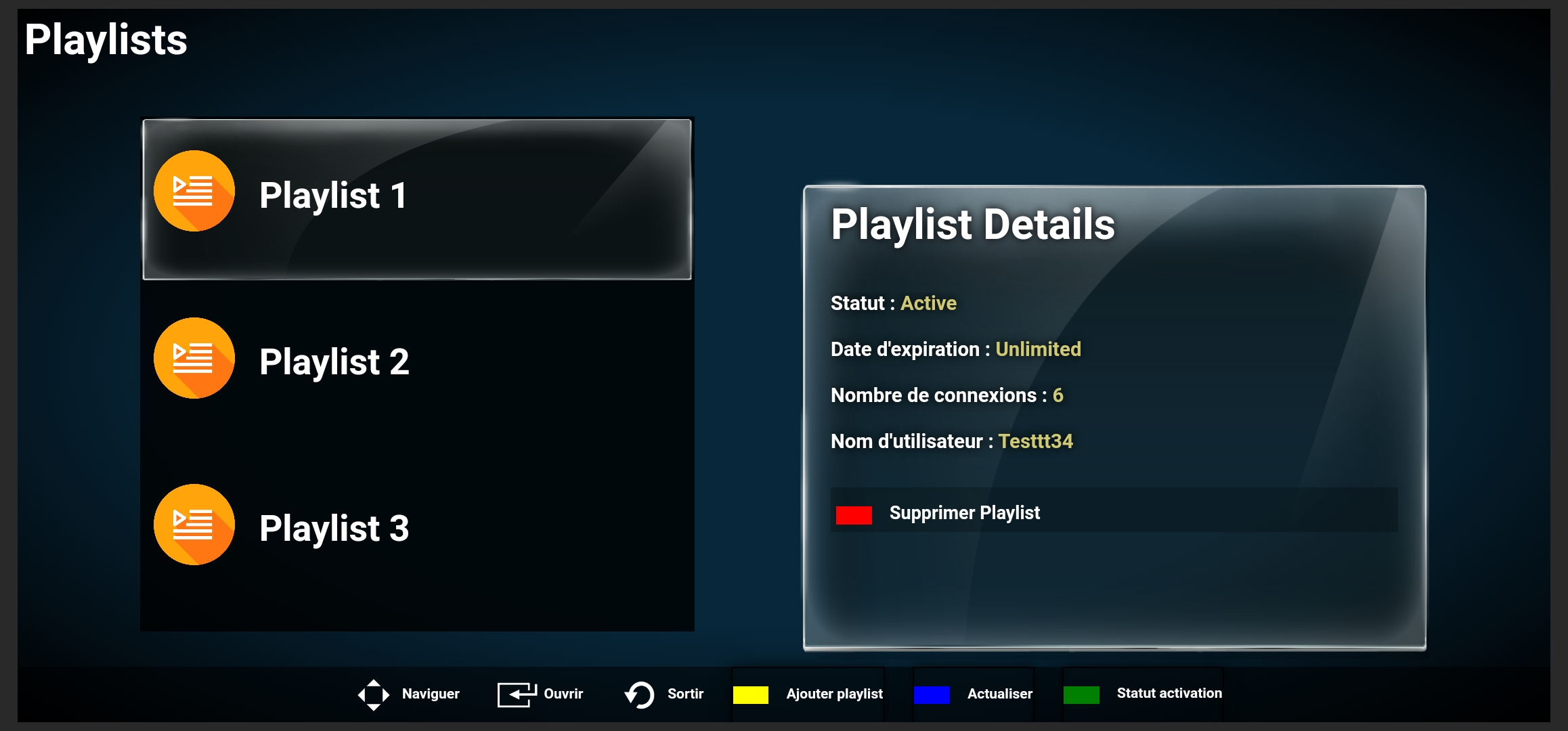Click the Ouvrir enter-key icon
This screenshot has height=731, width=1568.
tap(516, 694)
